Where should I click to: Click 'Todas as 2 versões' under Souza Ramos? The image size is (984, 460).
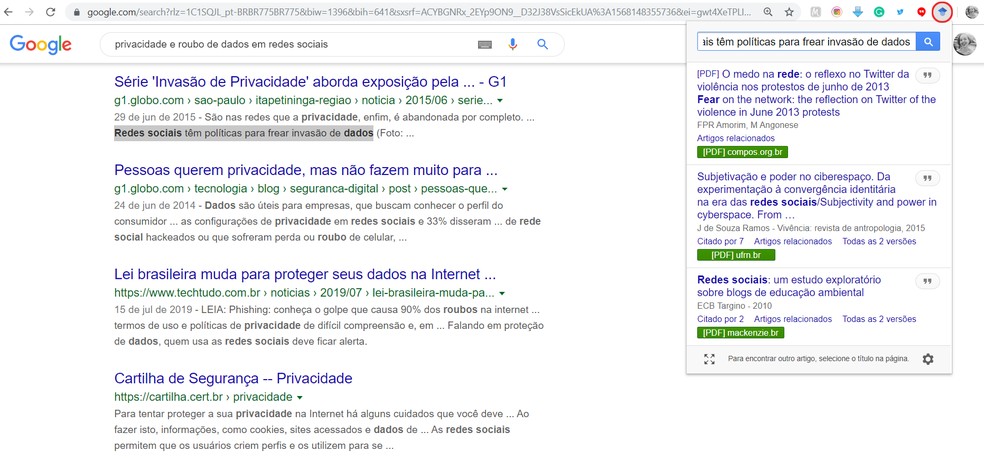[x=879, y=241]
